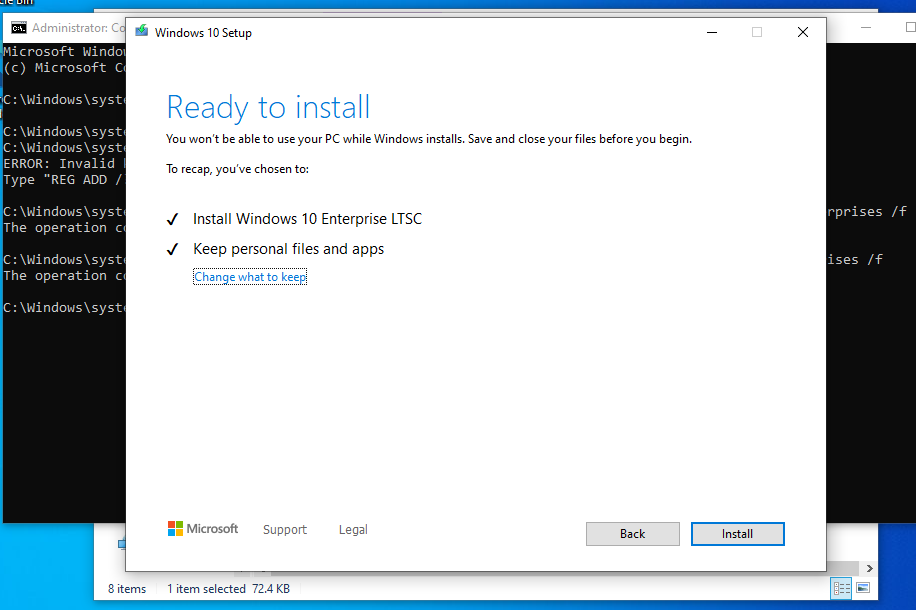Switch File Explorer to large icons view
The image size is (916, 610).
click(863, 588)
